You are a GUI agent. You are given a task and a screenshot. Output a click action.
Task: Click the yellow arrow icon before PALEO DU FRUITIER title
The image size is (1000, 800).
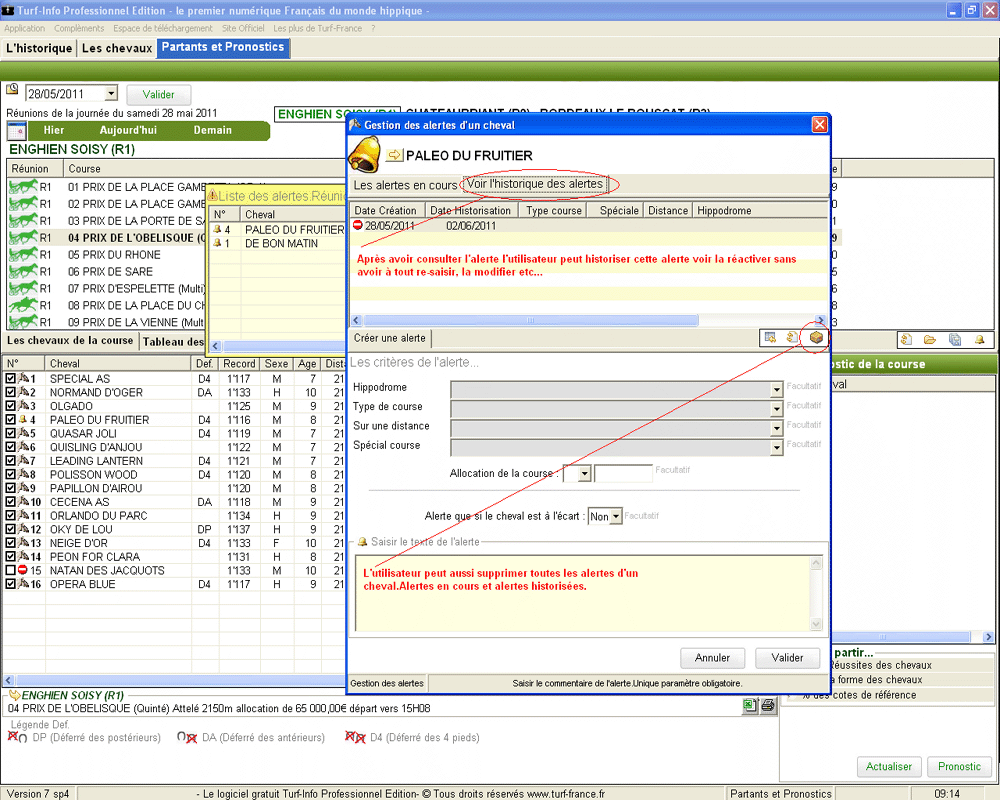pyautogui.click(x=395, y=155)
